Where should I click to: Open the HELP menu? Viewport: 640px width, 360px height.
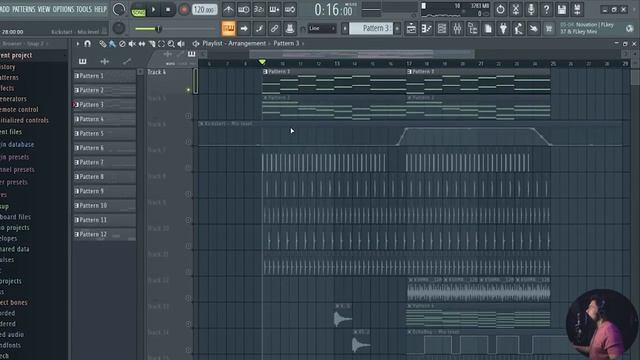100,9
